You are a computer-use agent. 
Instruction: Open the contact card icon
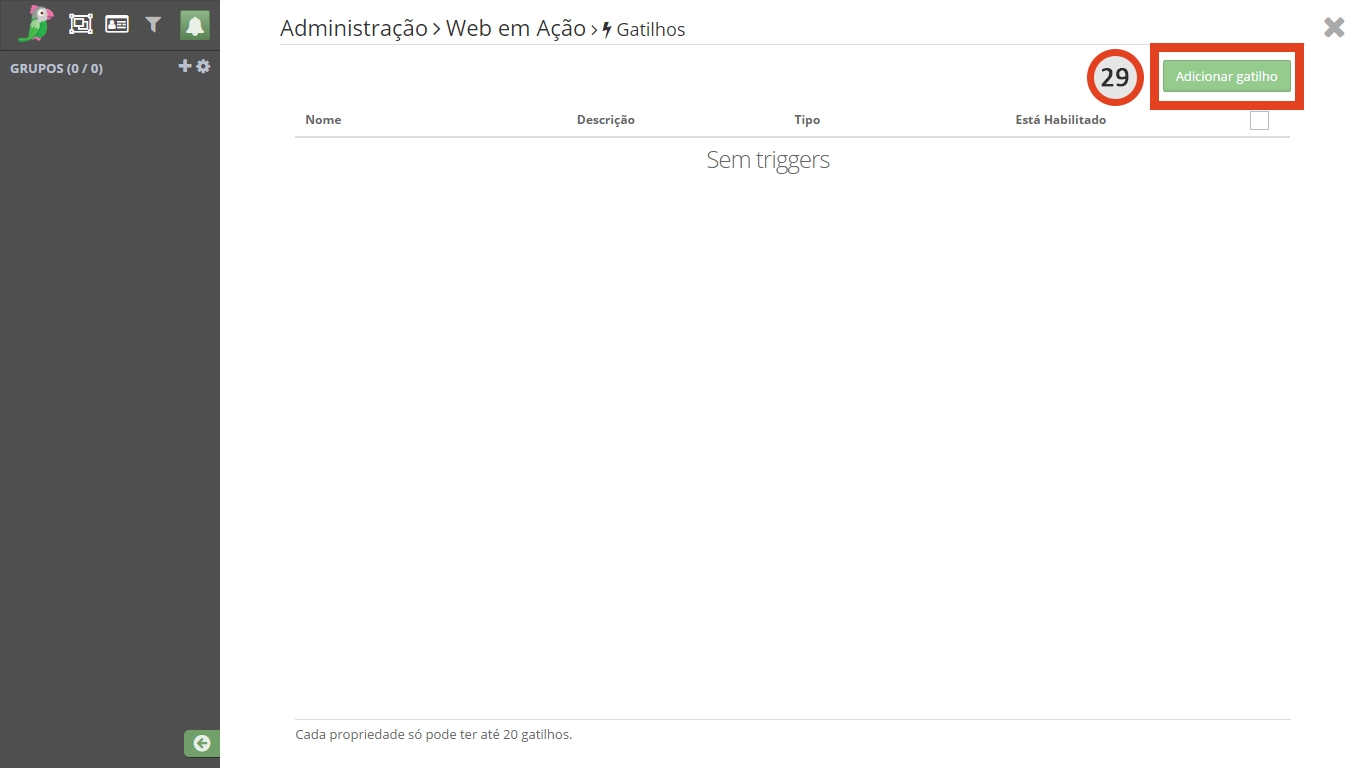(117, 24)
